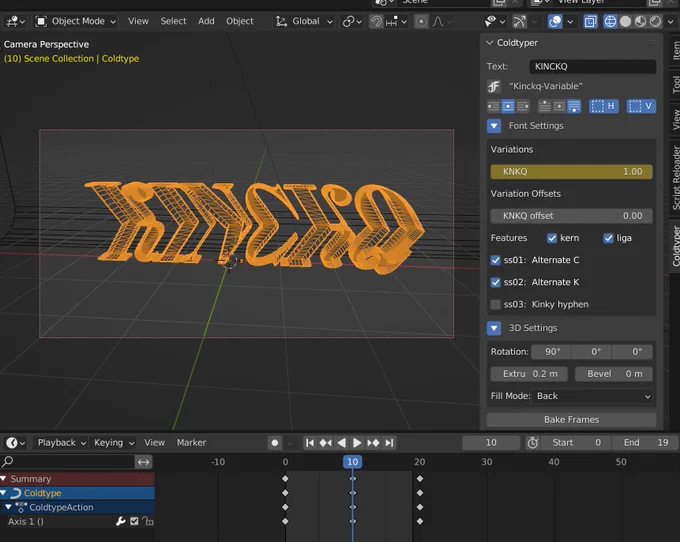Jump to the next keyframe
This screenshot has width=680, height=542.
click(373, 443)
